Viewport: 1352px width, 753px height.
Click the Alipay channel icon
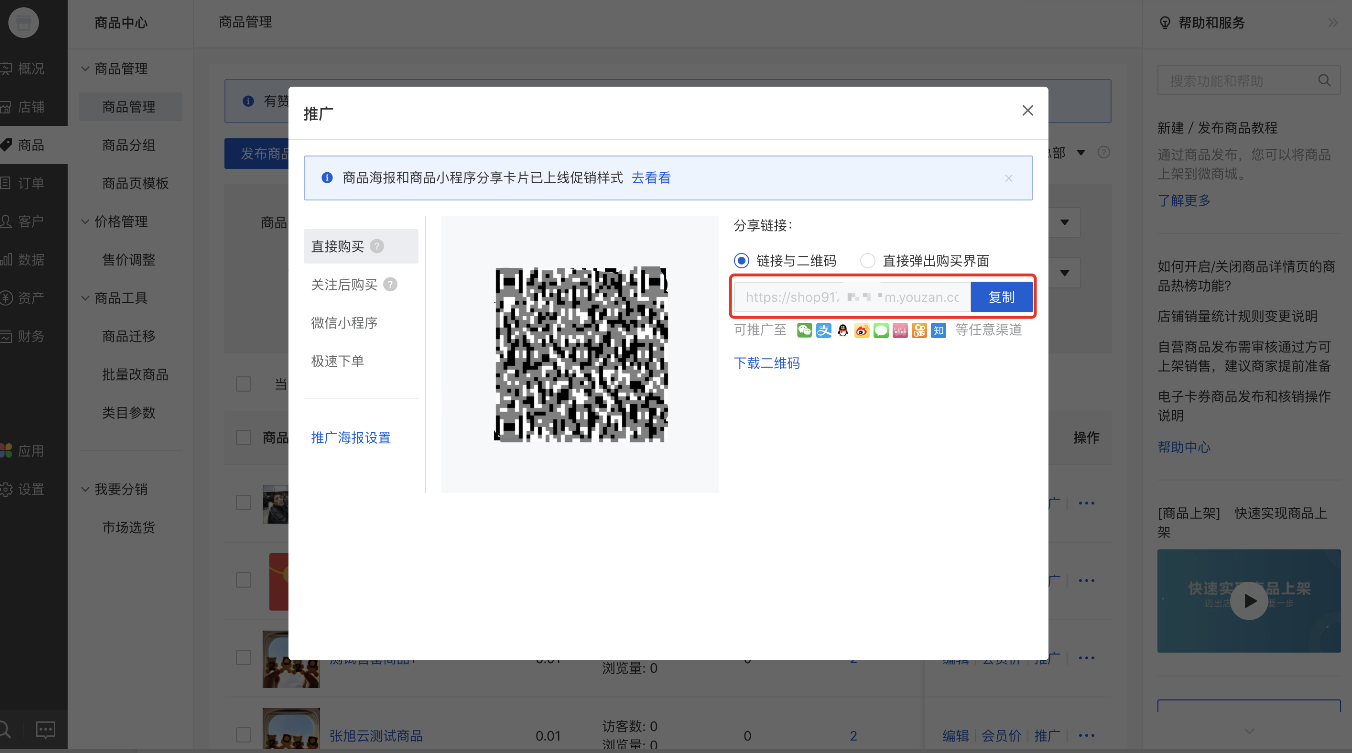823,330
